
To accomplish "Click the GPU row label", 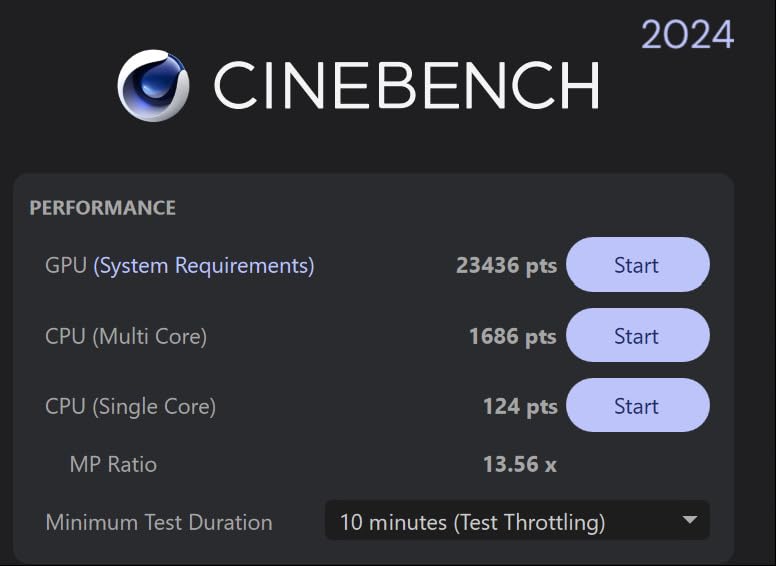I will [66, 265].
